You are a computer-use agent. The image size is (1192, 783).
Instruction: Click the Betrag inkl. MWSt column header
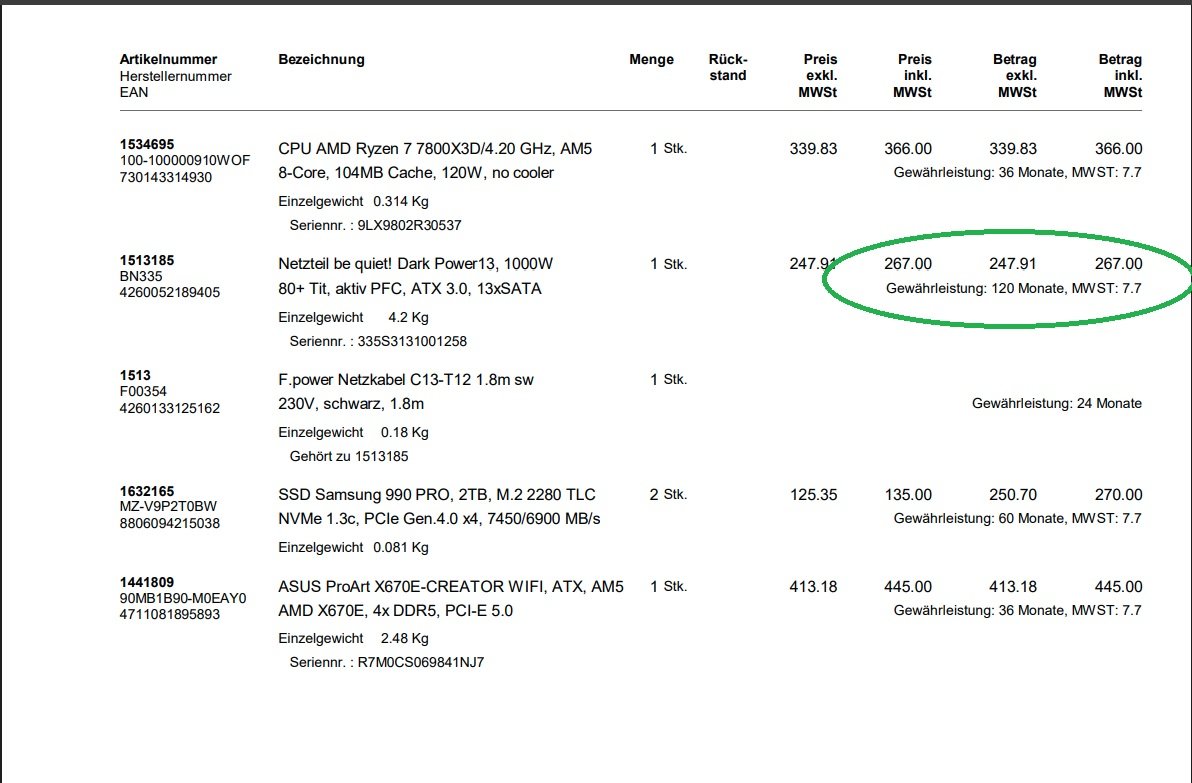pyautogui.click(x=1120, y=76)
